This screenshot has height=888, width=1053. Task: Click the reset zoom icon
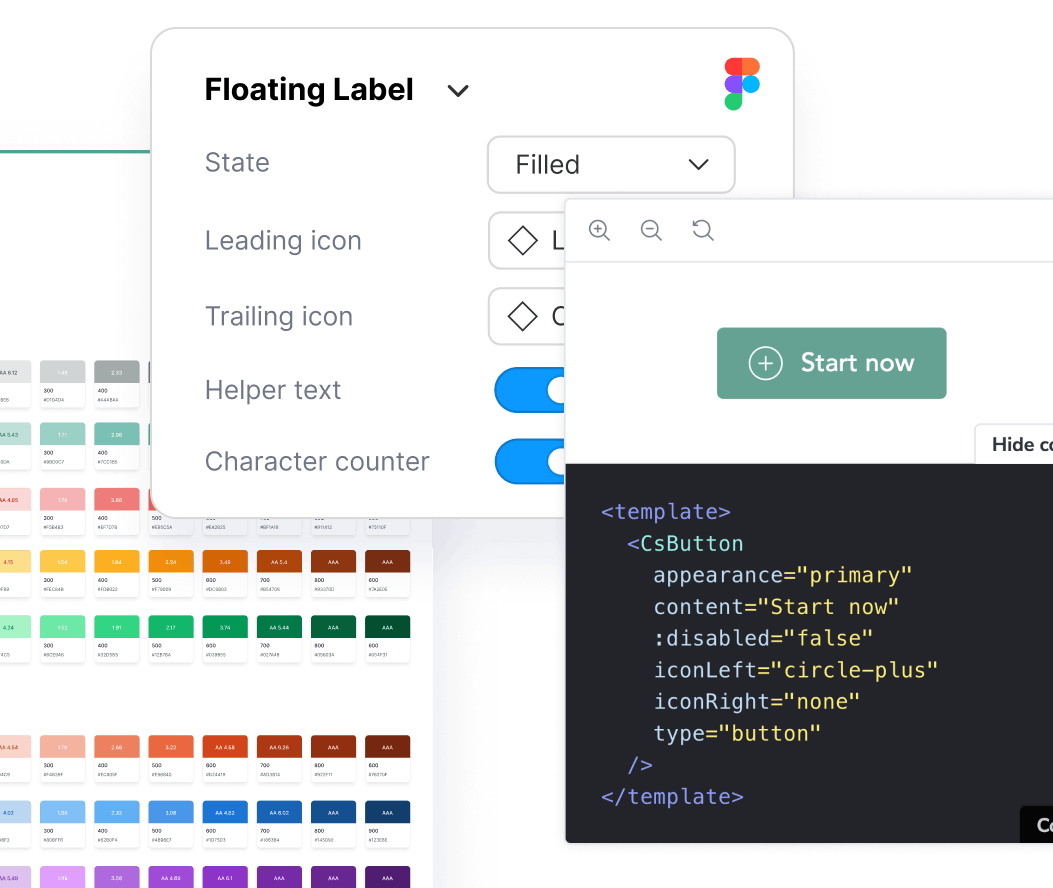[x=702, y=230]
